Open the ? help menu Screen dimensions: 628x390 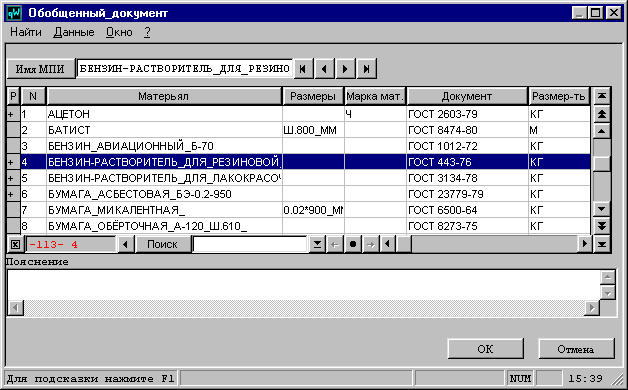point(147,32)
